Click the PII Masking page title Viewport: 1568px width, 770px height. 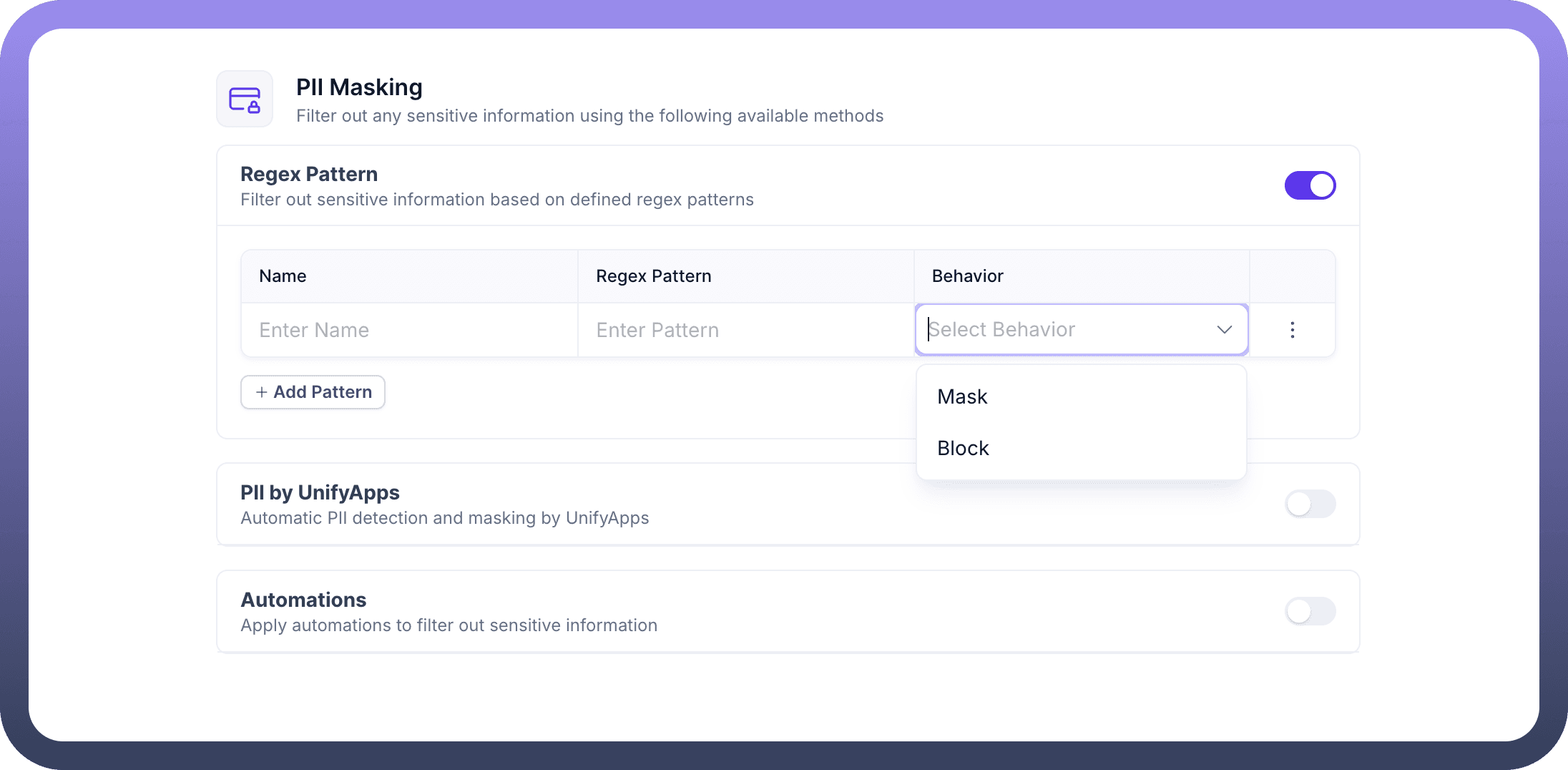(359, 87)
